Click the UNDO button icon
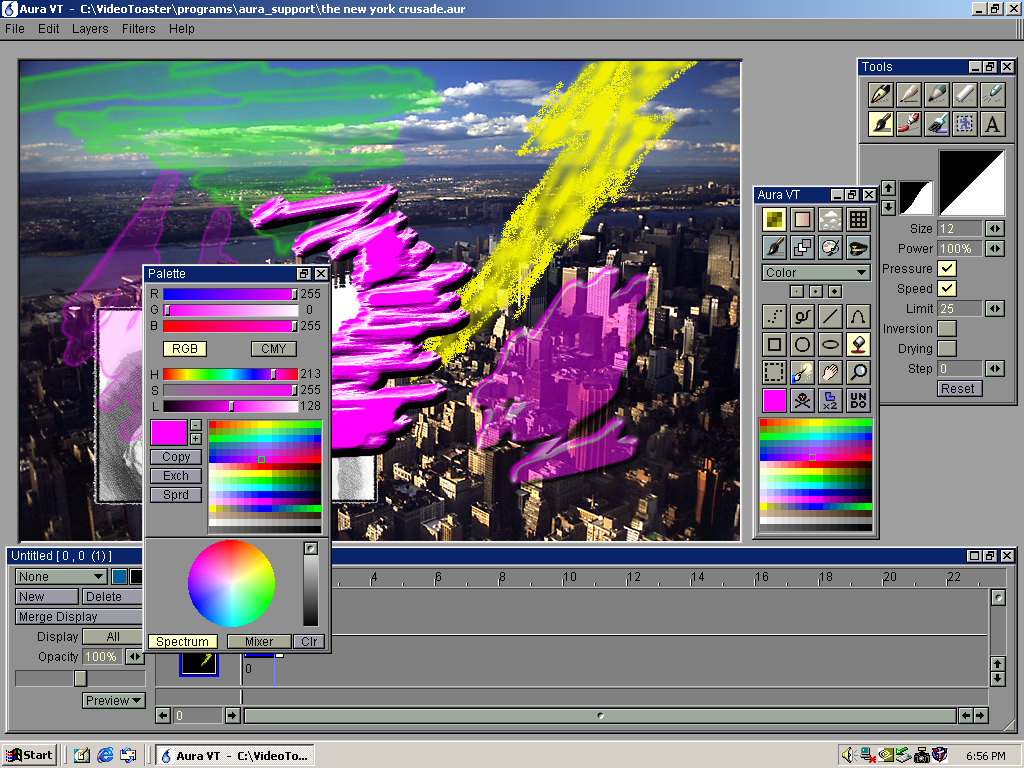Image resolution: width=1024 pixels, height=768 pixels. (x=858, y=400)
